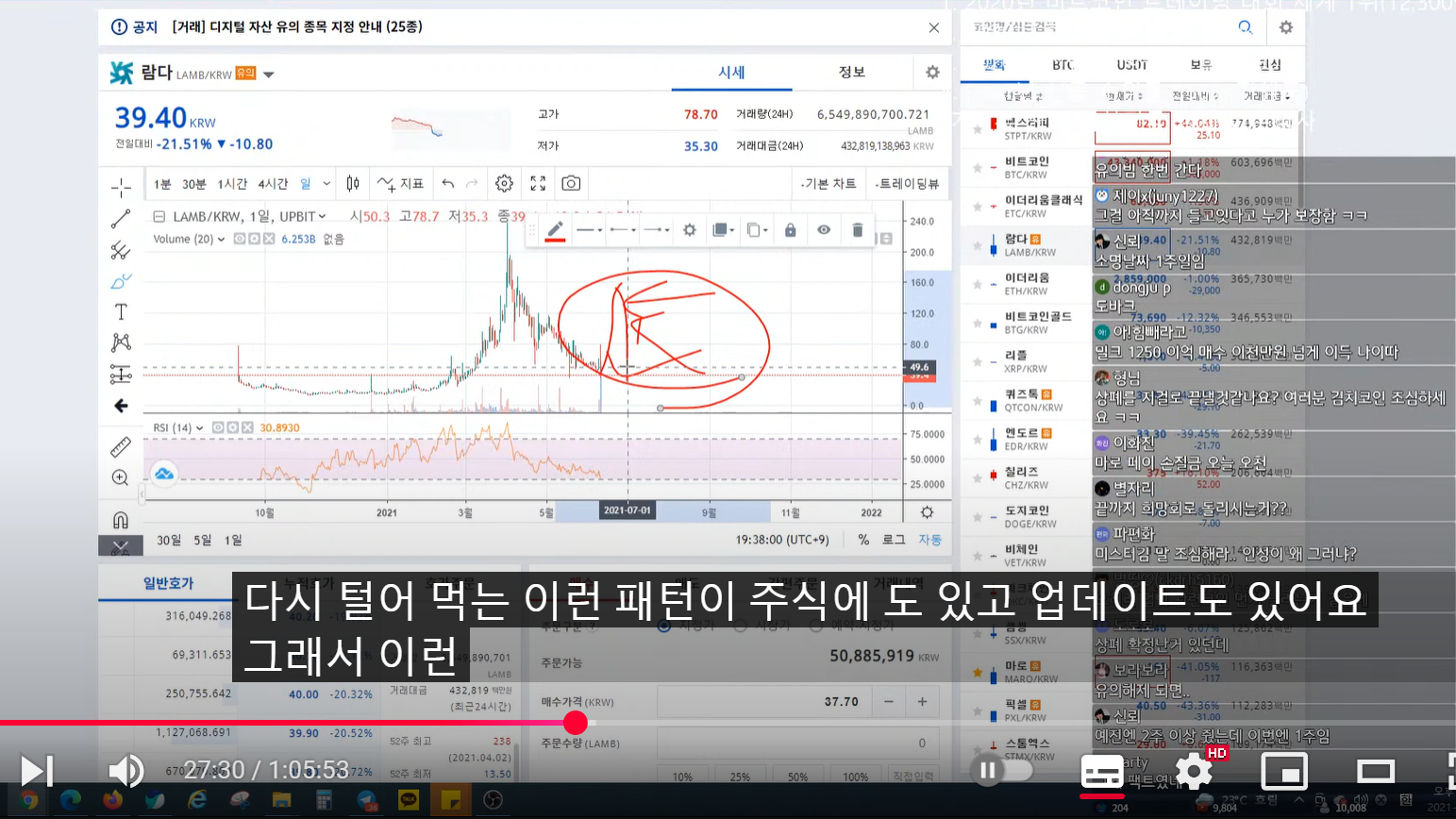Viewport: 1456px width, 819px height.
Task: Mute the YouTube video volume
Action: 126,771
